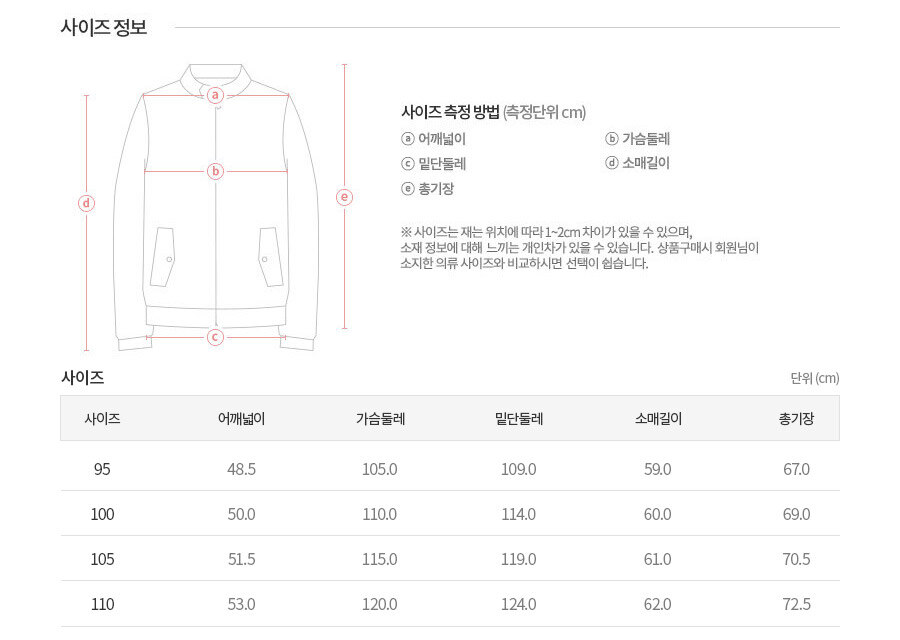Image resolution: width=900 pixels, height=640 pixels.
Task: Click the ⓔ 총기장 legend item
Action: click(x=427, y=188)
